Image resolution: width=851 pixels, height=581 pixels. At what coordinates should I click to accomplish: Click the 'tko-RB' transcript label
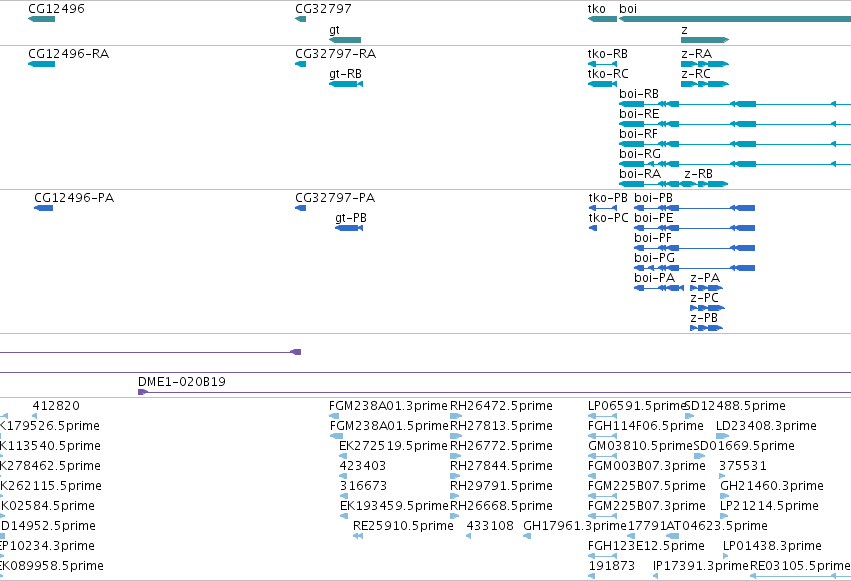click(608, 54)
